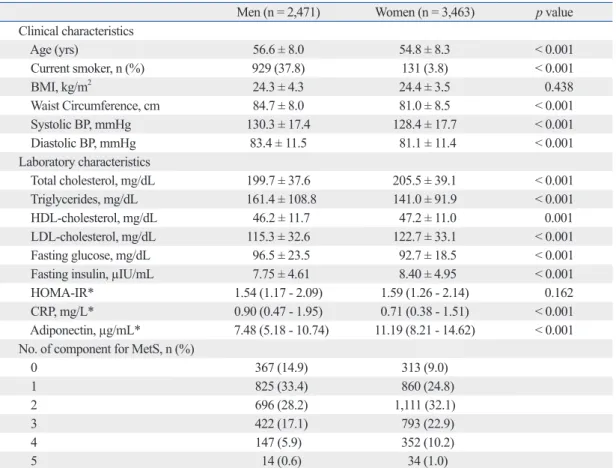Image resolution: width=616 pixels, height=468 pixels.
Task: Click the value '199.7 ± 37.6'
Action: coord(278,181)
